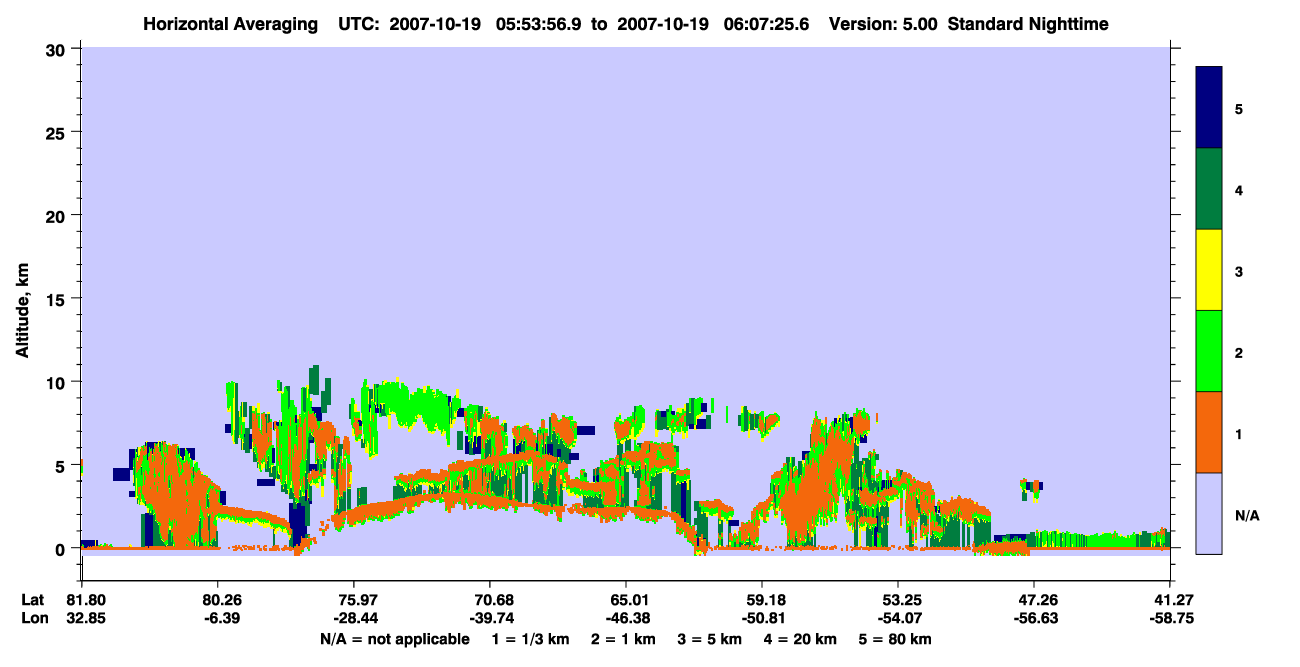Image resolution: width=1300 pixels, height=667 pixels.
Task: Click the colorbar label 1
Action: point(1239,433)
